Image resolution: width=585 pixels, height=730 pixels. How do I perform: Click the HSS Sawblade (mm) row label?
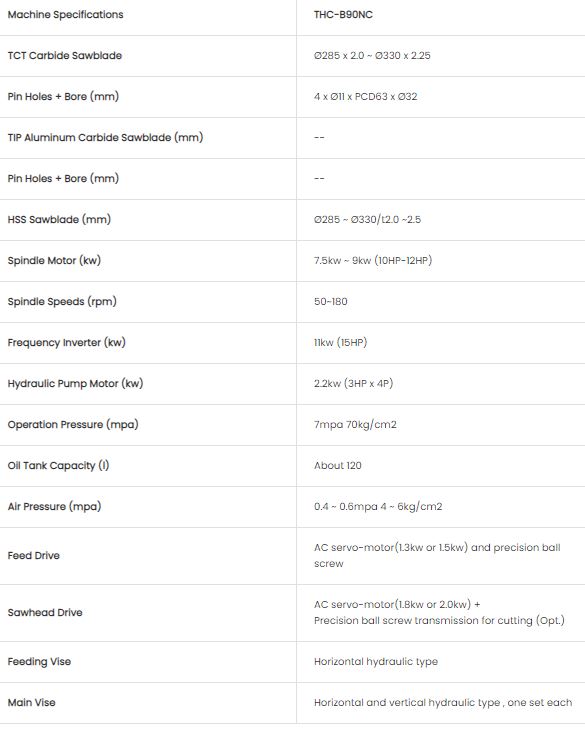pos(59,220)
